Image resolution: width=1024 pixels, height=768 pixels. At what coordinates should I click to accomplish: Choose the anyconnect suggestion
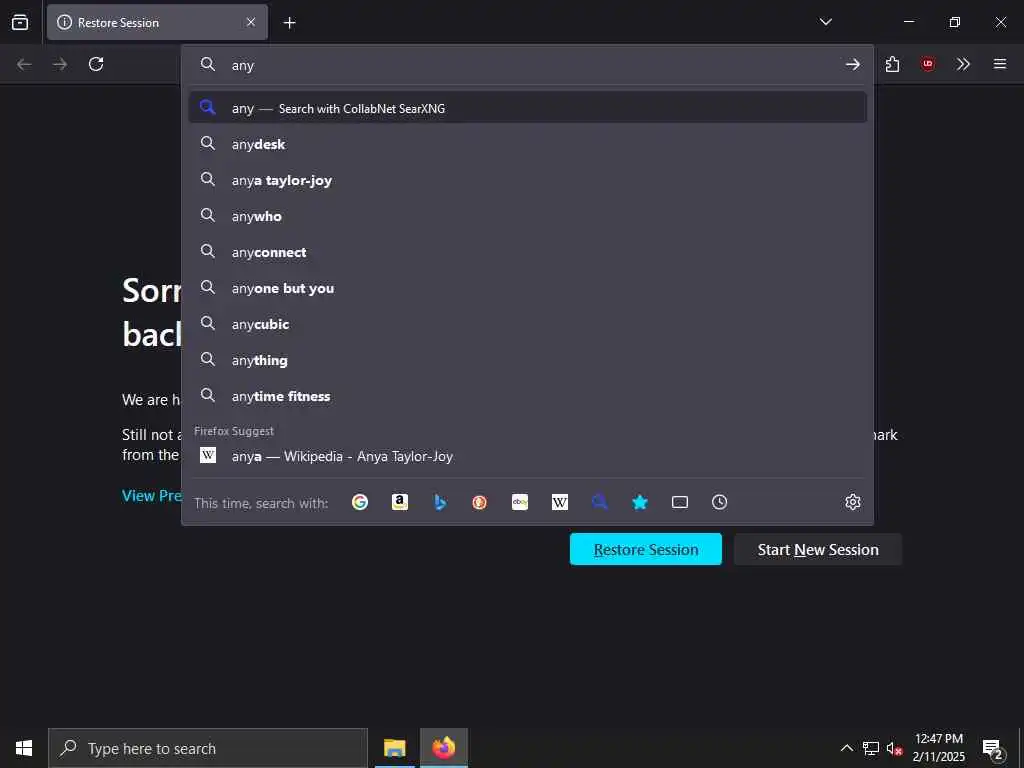tap(528, 251)
